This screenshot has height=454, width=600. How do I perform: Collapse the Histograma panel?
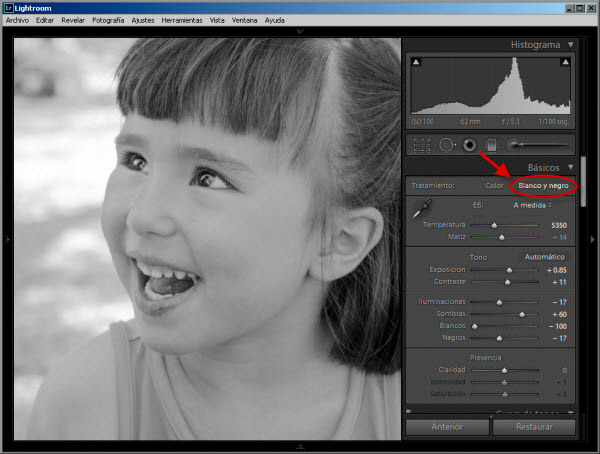571,45
